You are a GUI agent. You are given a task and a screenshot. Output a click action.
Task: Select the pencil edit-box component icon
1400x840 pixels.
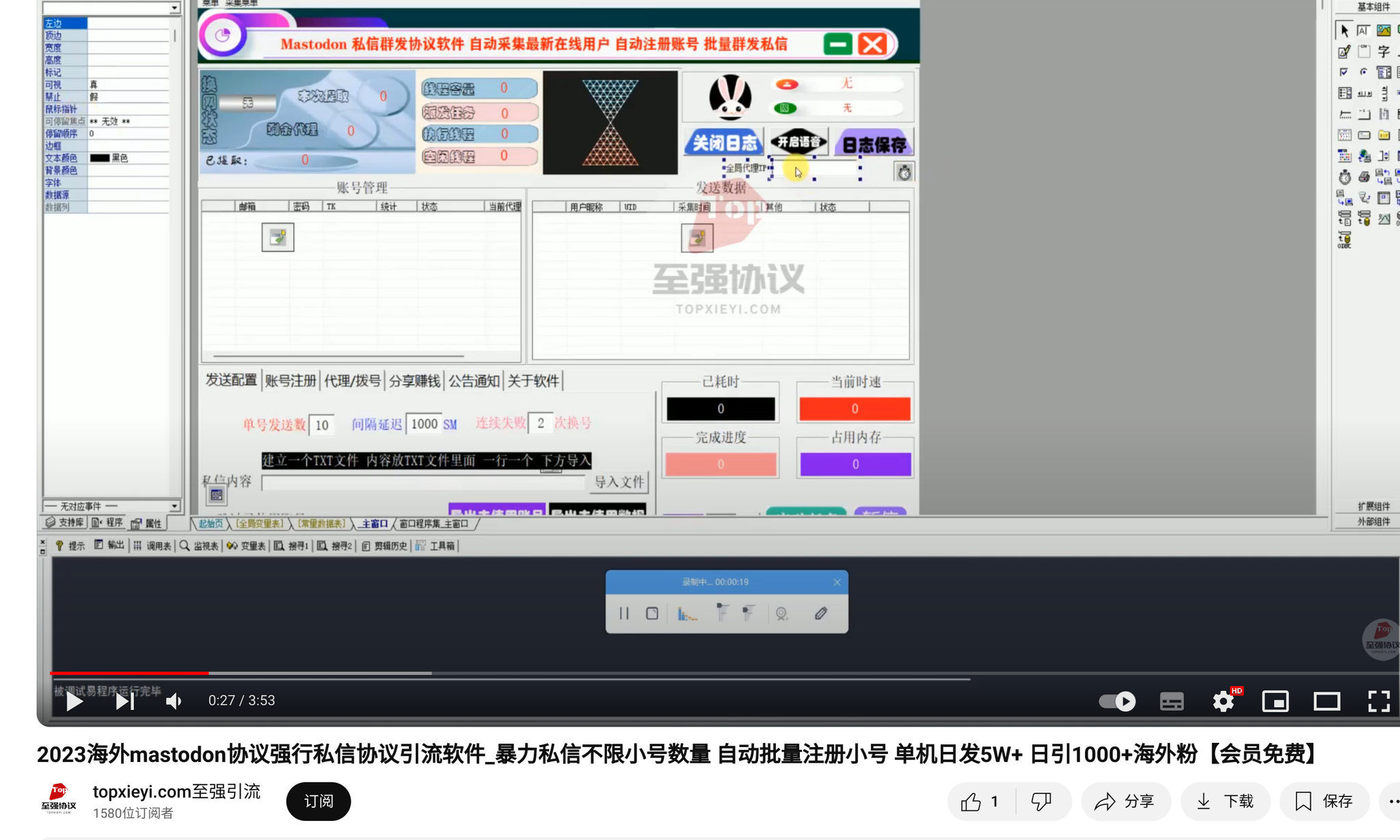[1344, 51]
